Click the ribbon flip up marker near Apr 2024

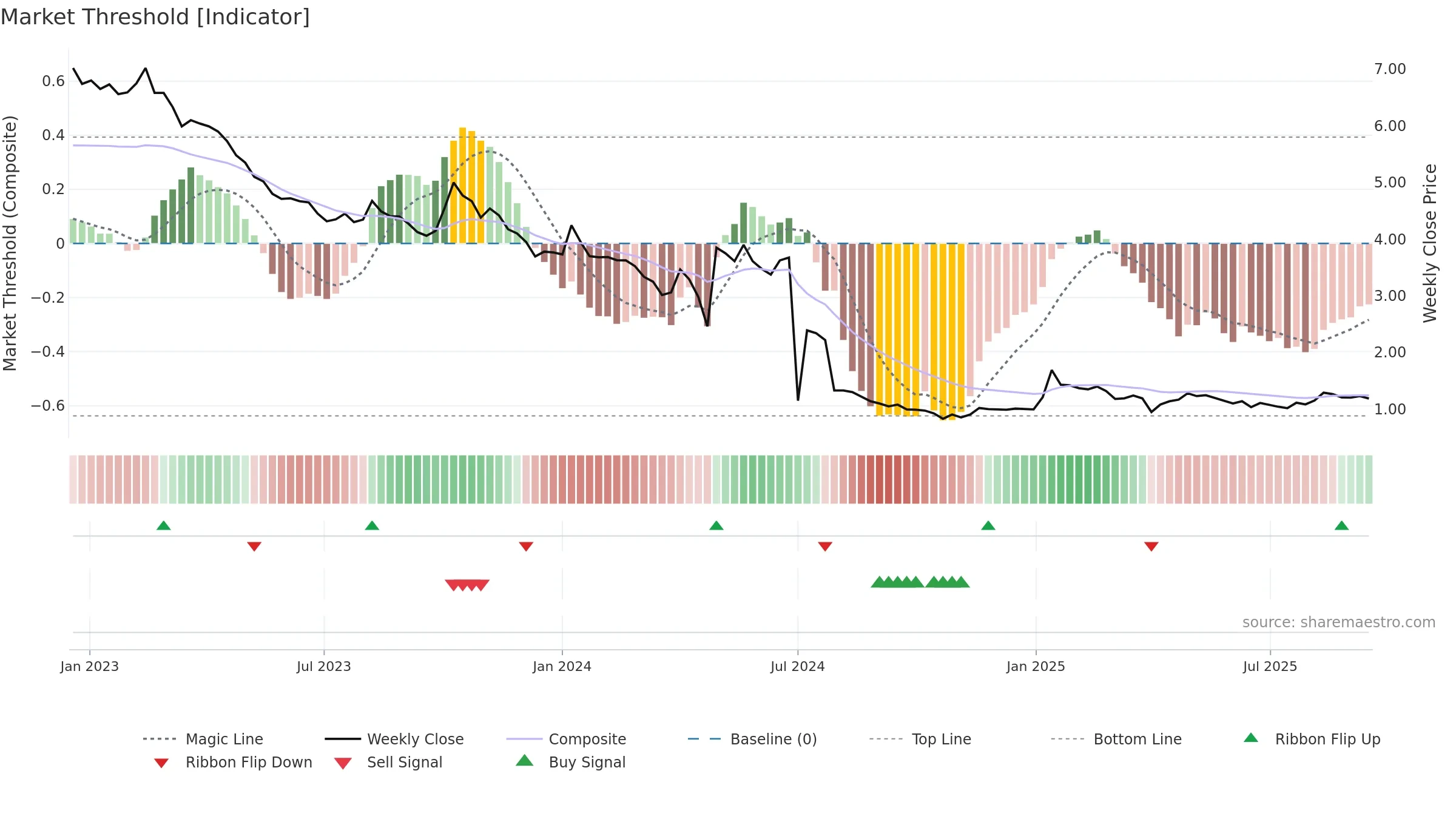coord(716,525)
